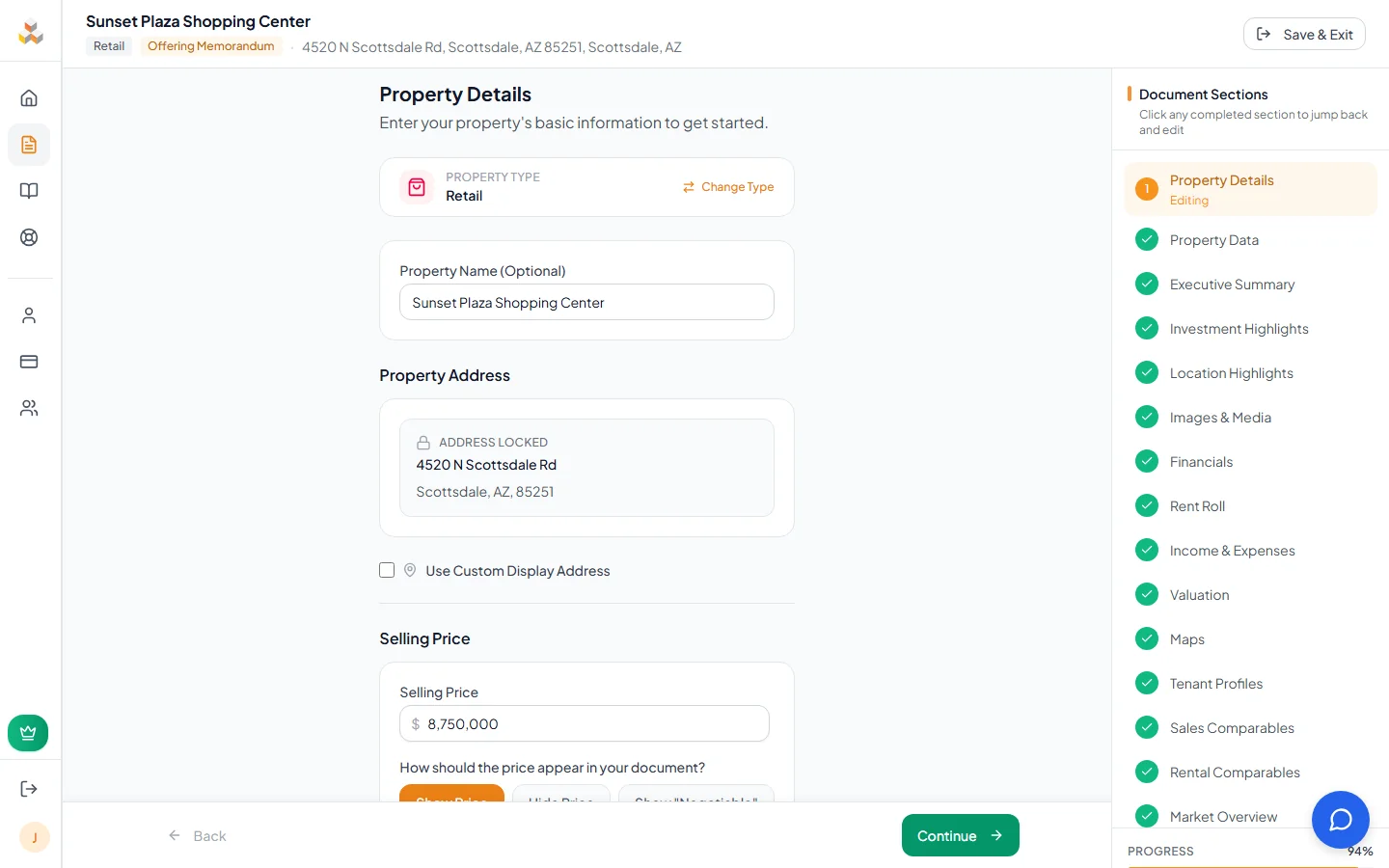This screenshot has width=1389, height=868.
Task: Open the Home dashboard icon
Action: tap(29, 97)
